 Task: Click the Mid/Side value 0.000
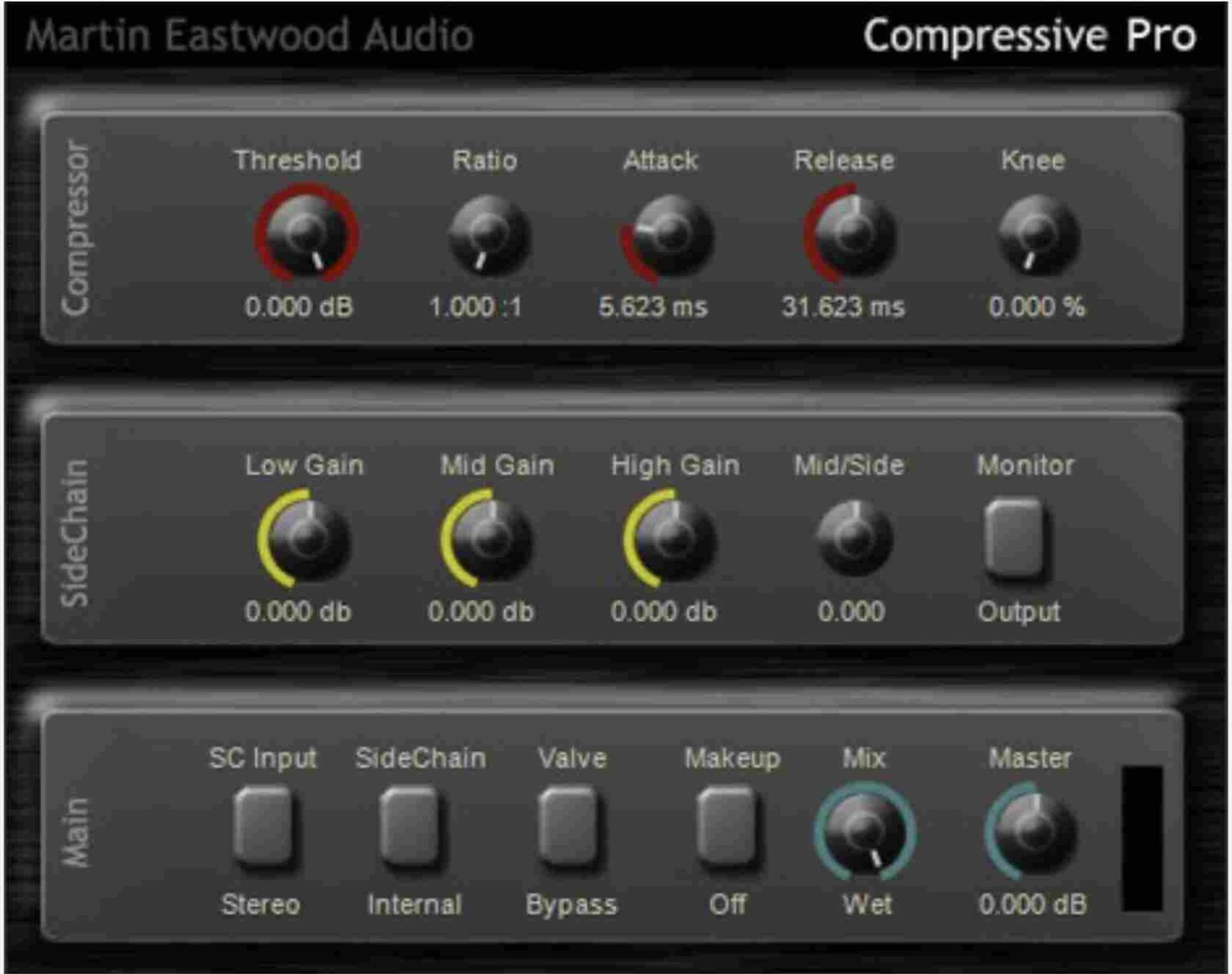[851, 612]
